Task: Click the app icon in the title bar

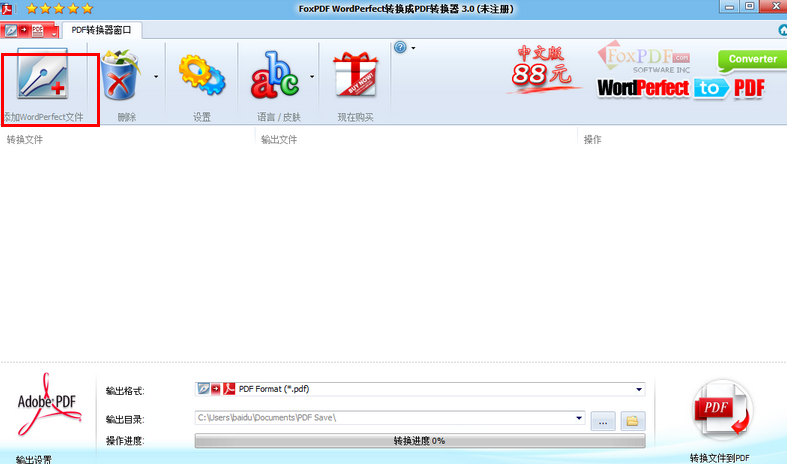Action: click(7, 9)
